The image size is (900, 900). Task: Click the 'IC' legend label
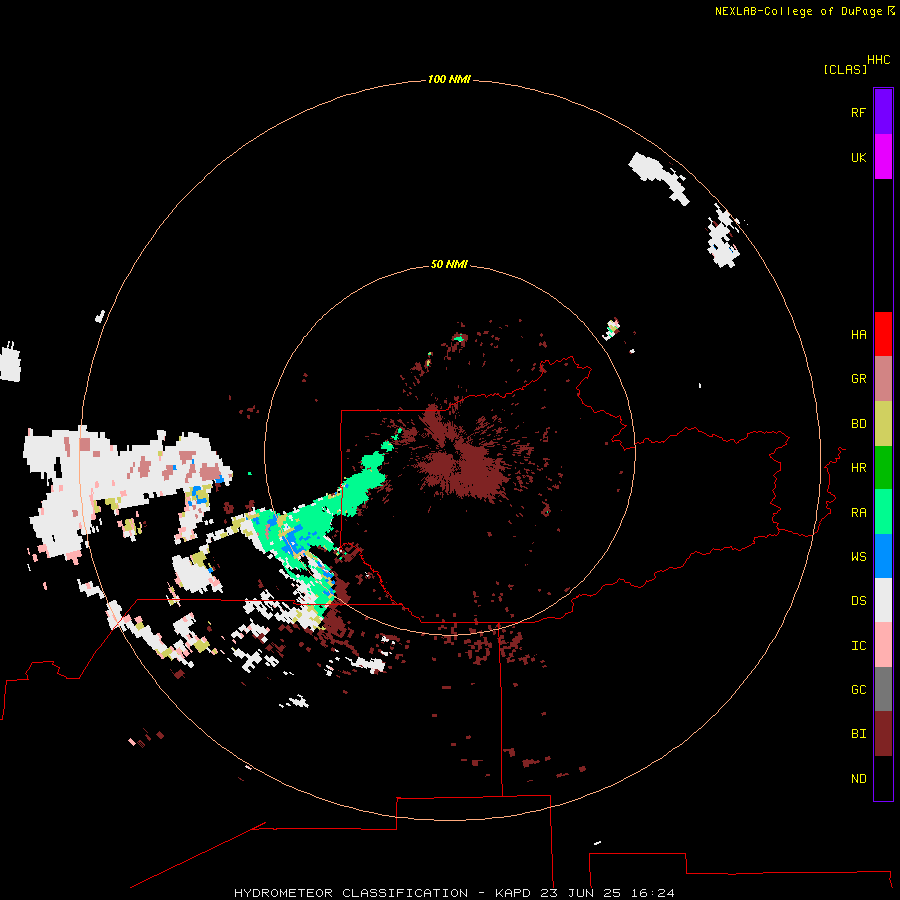859,646
